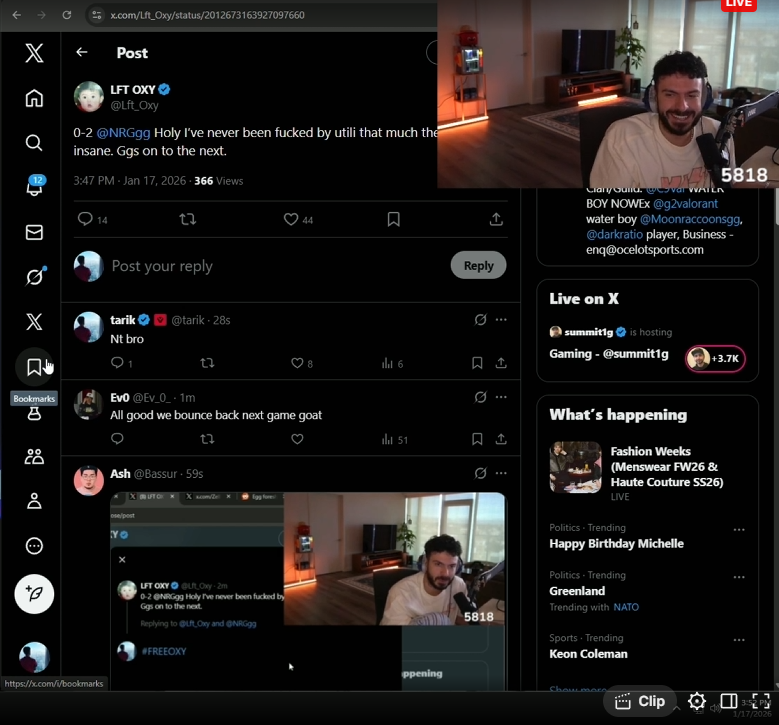Open more options on Ev0's reply

(x=501, y=397)
